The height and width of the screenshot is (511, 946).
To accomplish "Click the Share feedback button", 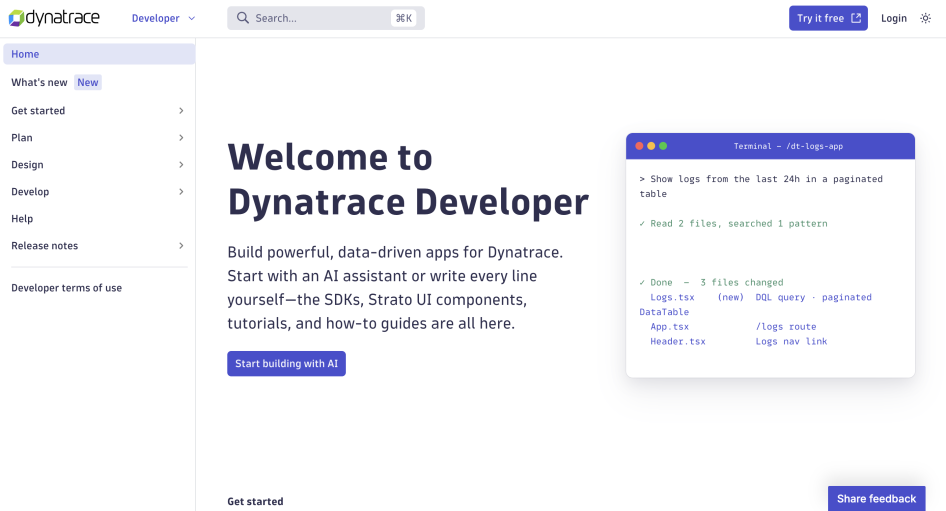I will pos(877,498).
